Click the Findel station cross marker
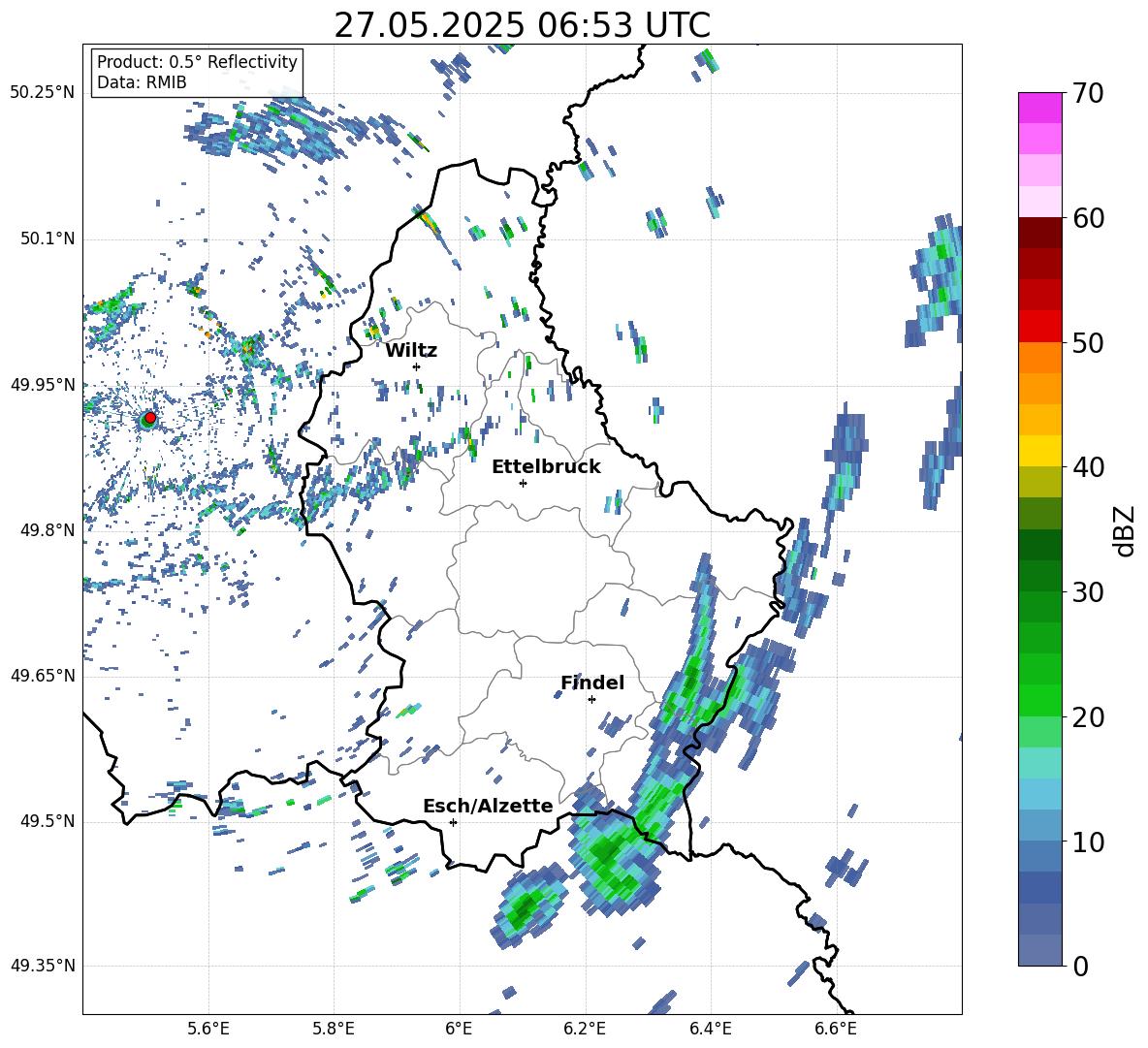This screenshot has width=1148, height=1048. [591, 700]
